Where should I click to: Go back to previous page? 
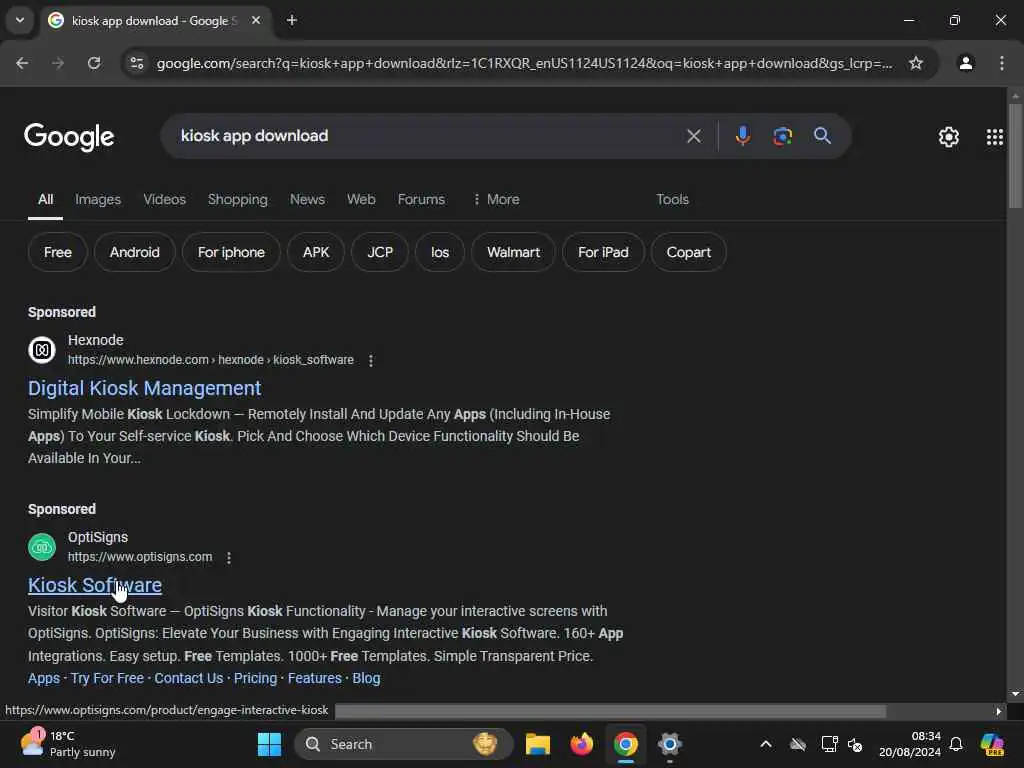coord(22,63)
